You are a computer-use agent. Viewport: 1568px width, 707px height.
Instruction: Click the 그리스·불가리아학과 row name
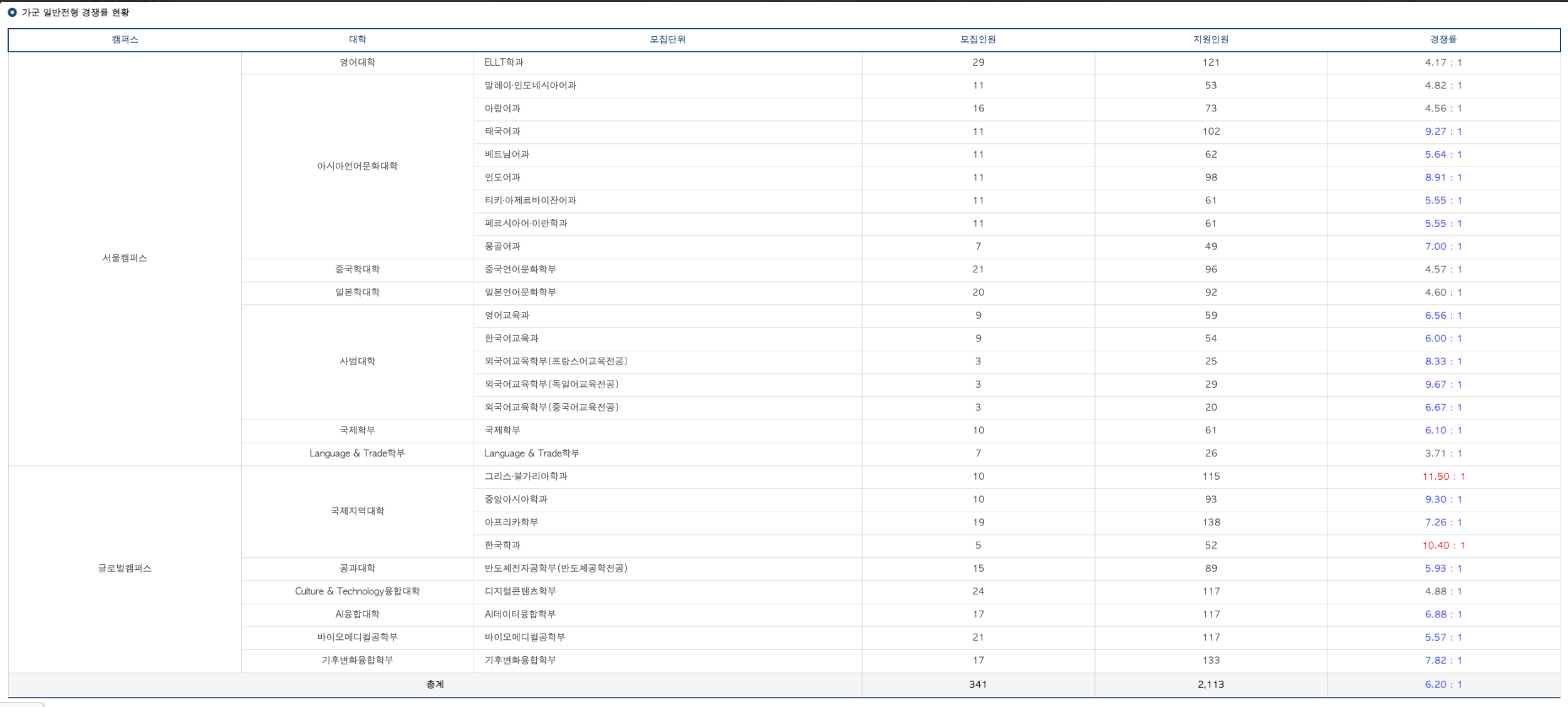point(526,477)
